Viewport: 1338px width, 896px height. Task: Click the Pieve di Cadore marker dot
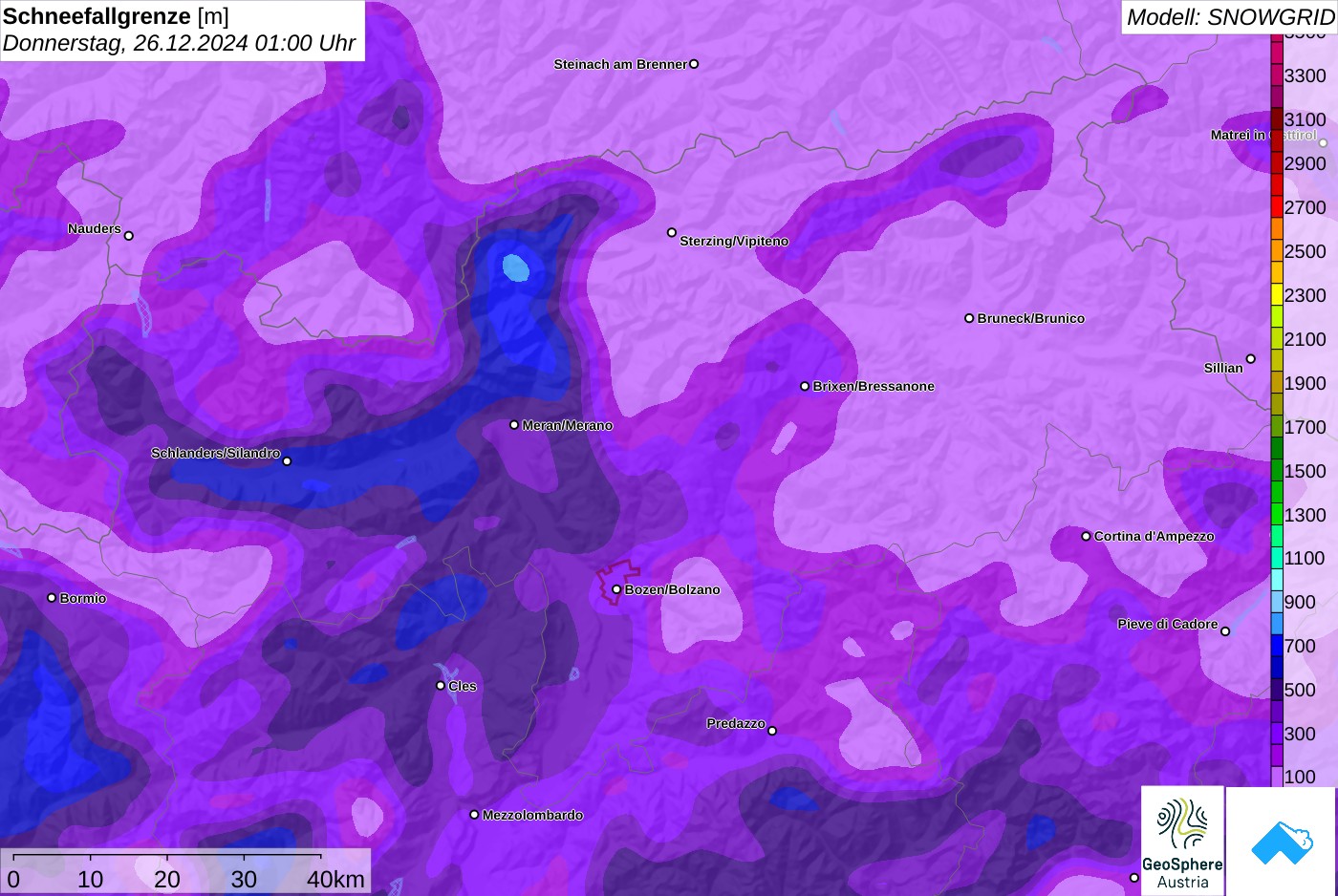(1225, 631)
